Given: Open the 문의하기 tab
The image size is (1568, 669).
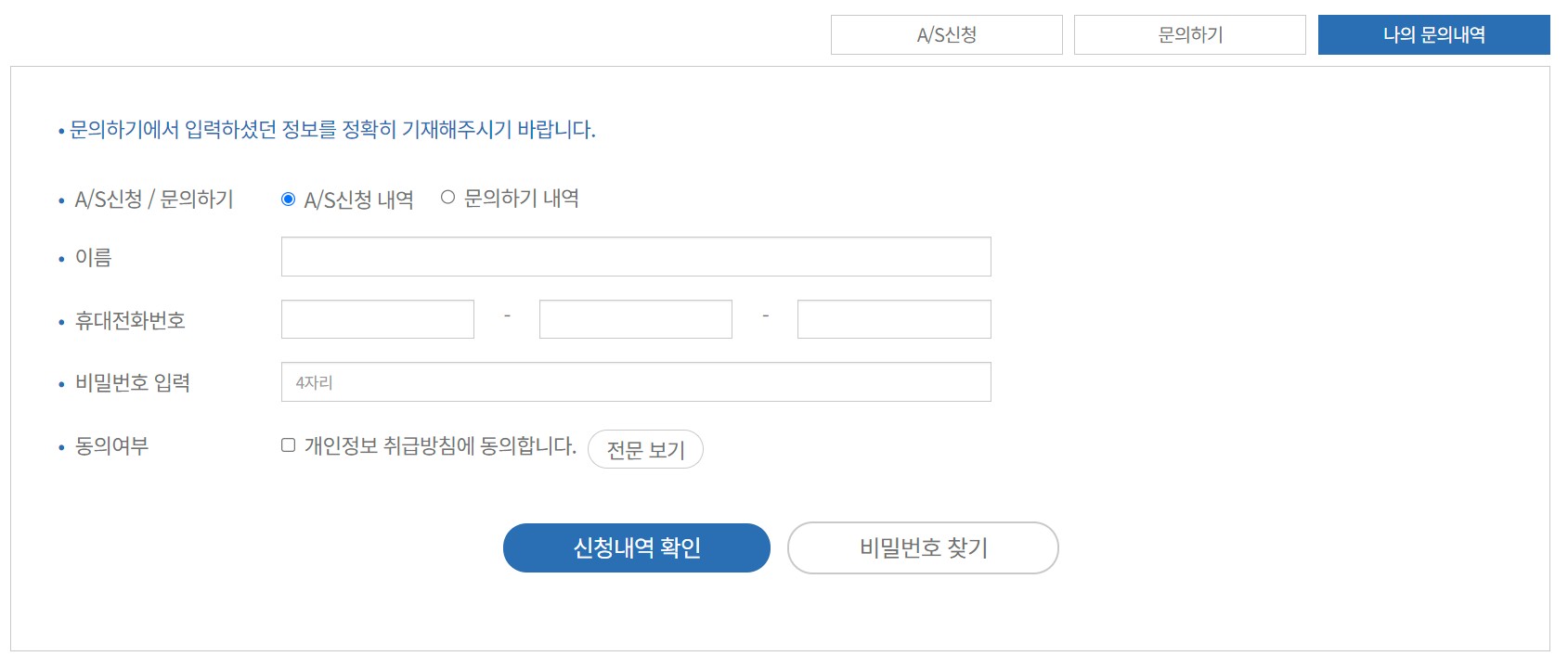Looking at the screenshot, I should click(1190, 34).
